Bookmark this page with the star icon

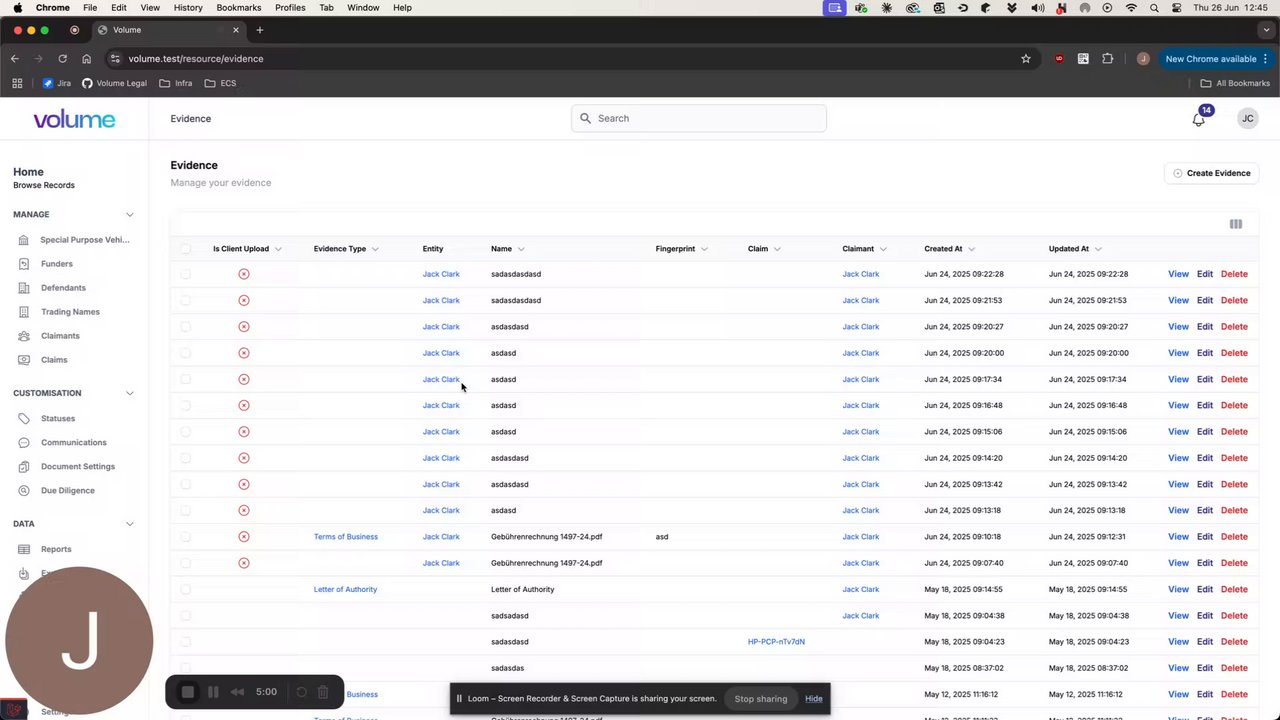click(x=1025, y=59)
